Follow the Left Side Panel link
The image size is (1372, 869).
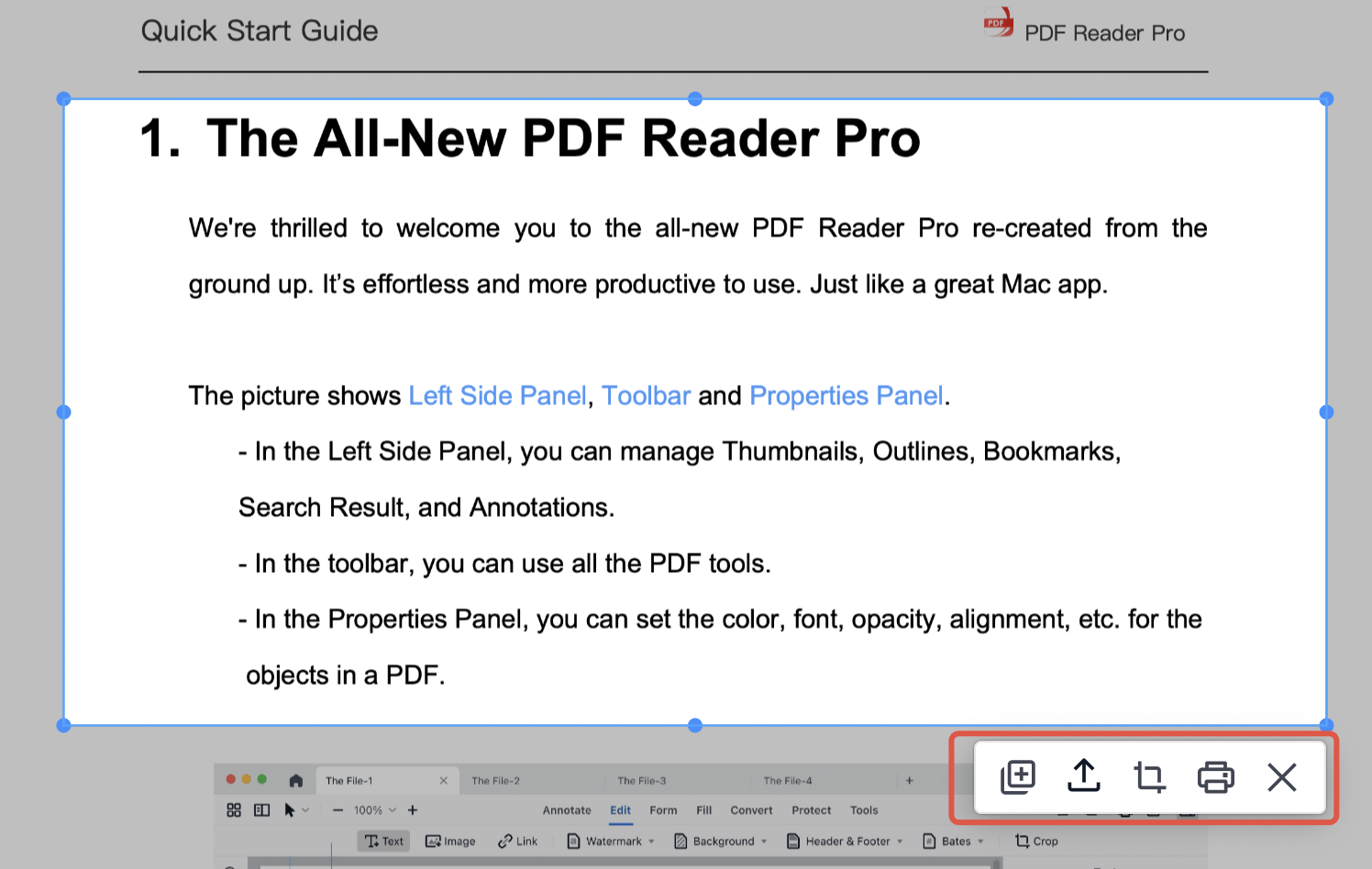497,396
